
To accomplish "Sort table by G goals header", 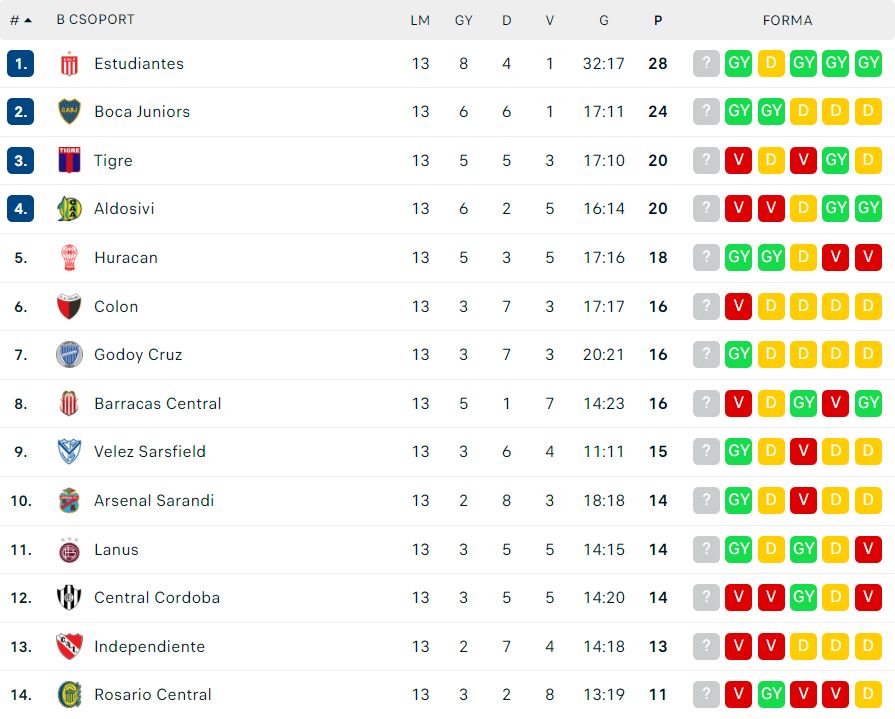I will [x=603, y=21].
